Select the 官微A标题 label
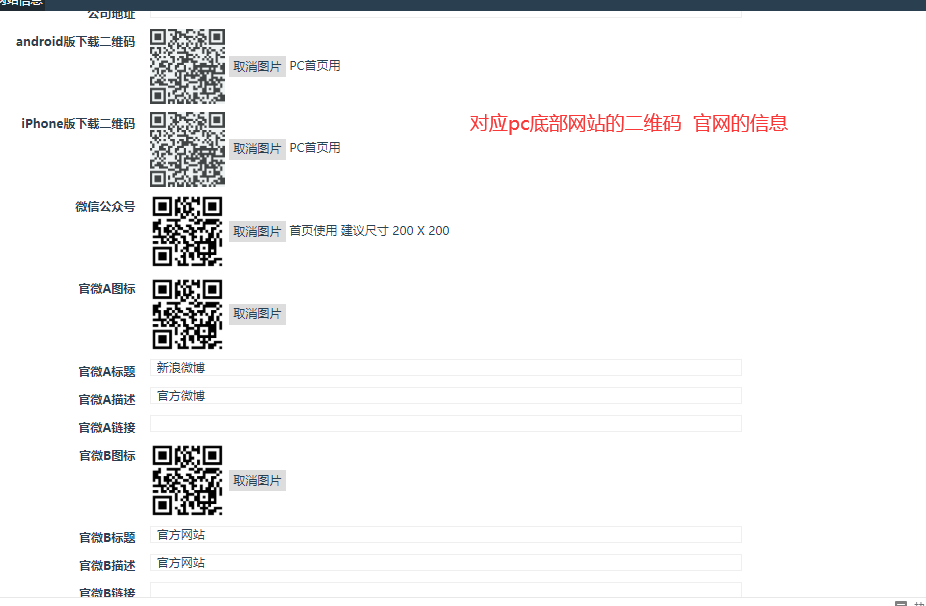The height and width of the screenshot is (606, 926). pos(107,372)
